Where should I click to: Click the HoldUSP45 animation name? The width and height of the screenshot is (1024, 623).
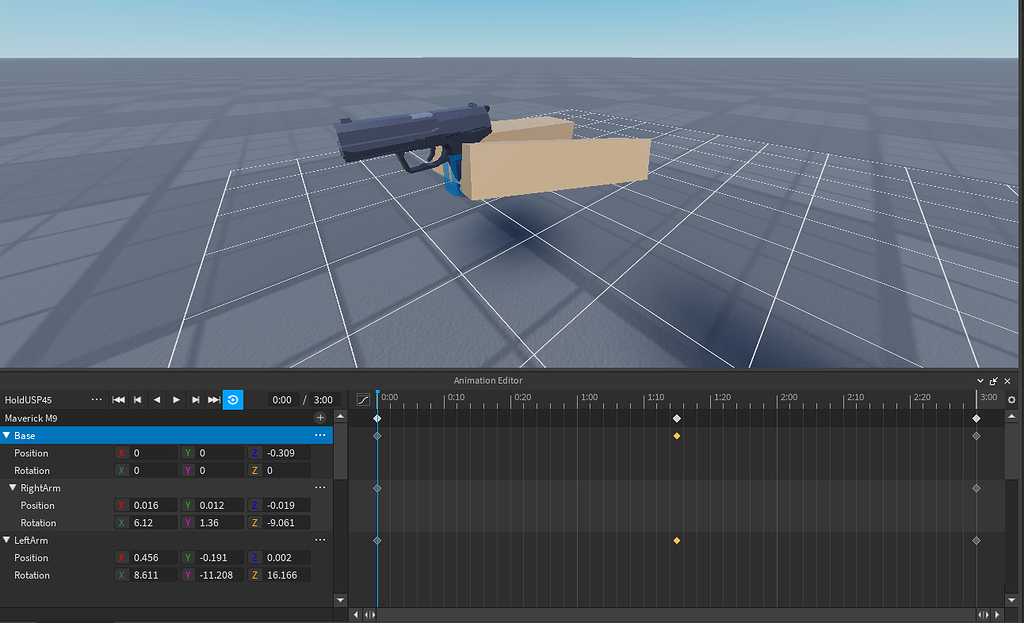pos(30,399)
